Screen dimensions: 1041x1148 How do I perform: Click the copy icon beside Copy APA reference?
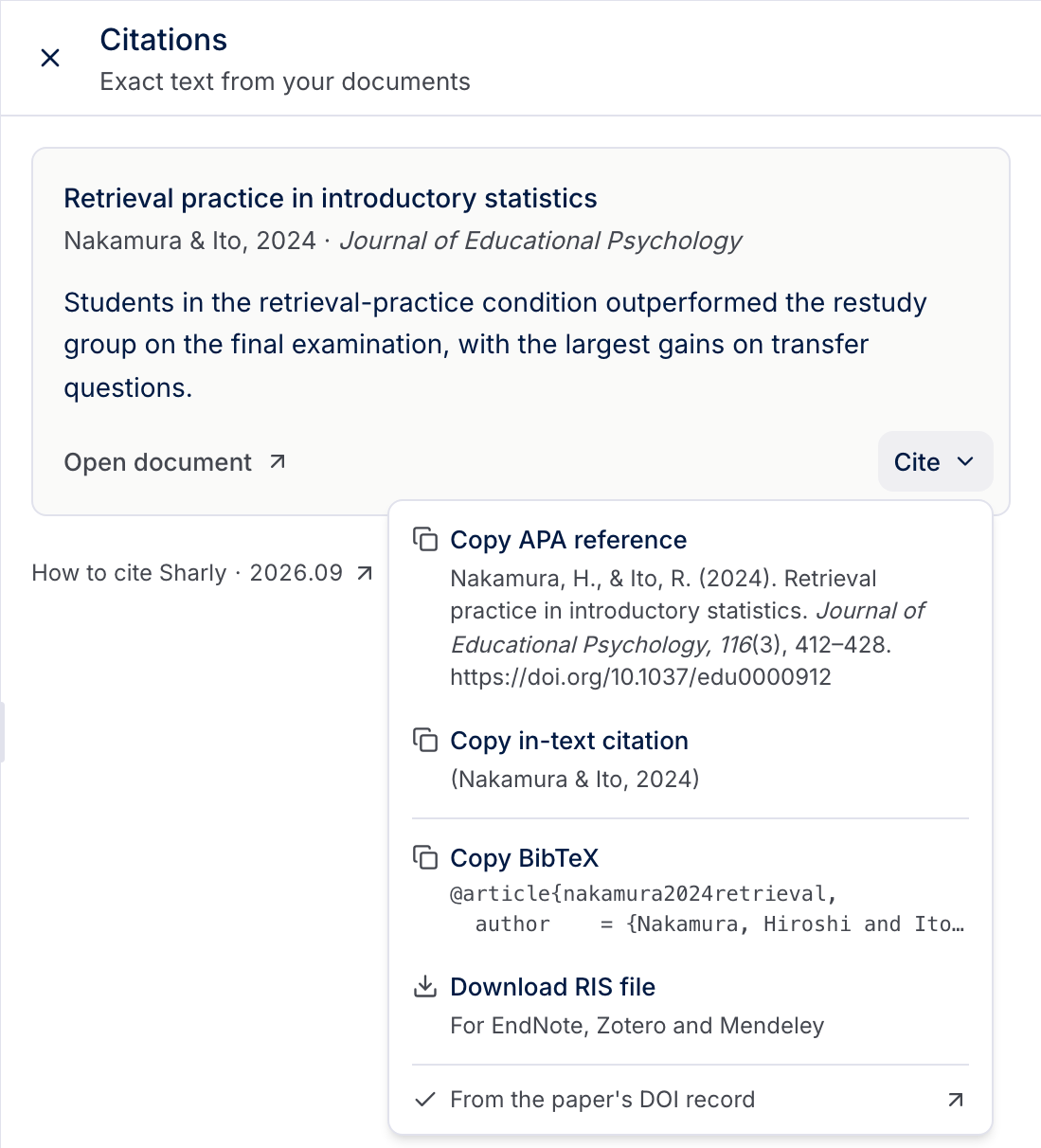pos(425,539)
